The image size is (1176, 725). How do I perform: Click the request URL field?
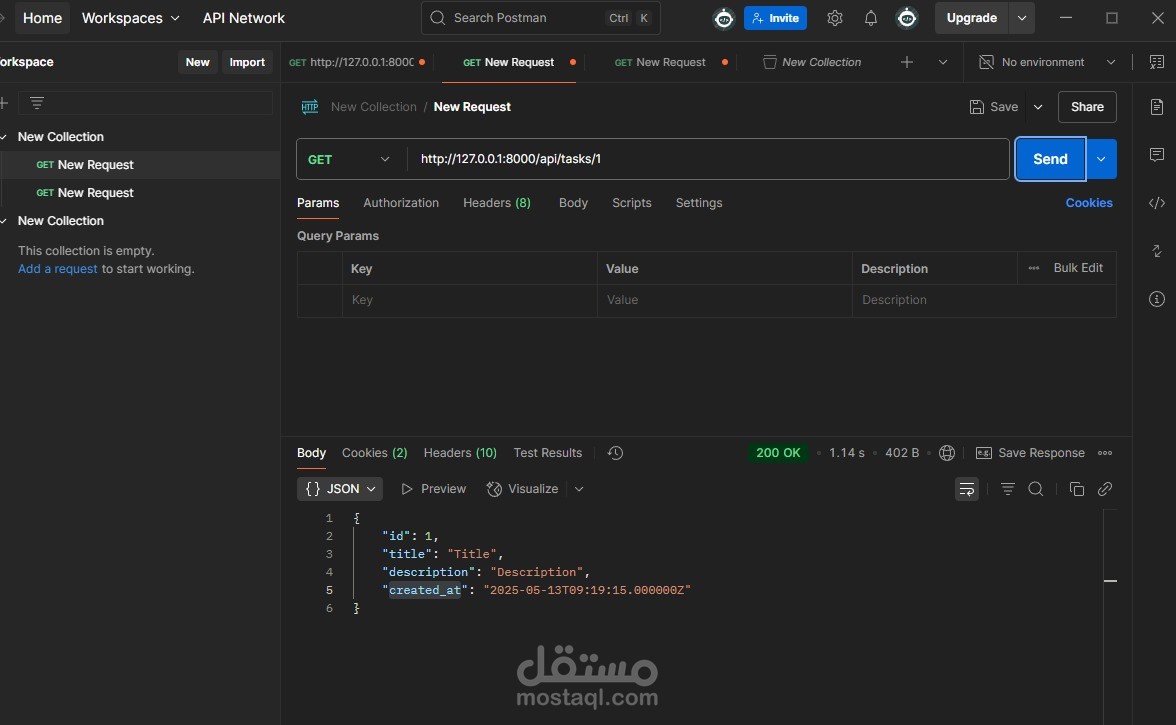(x=708, y=159)
